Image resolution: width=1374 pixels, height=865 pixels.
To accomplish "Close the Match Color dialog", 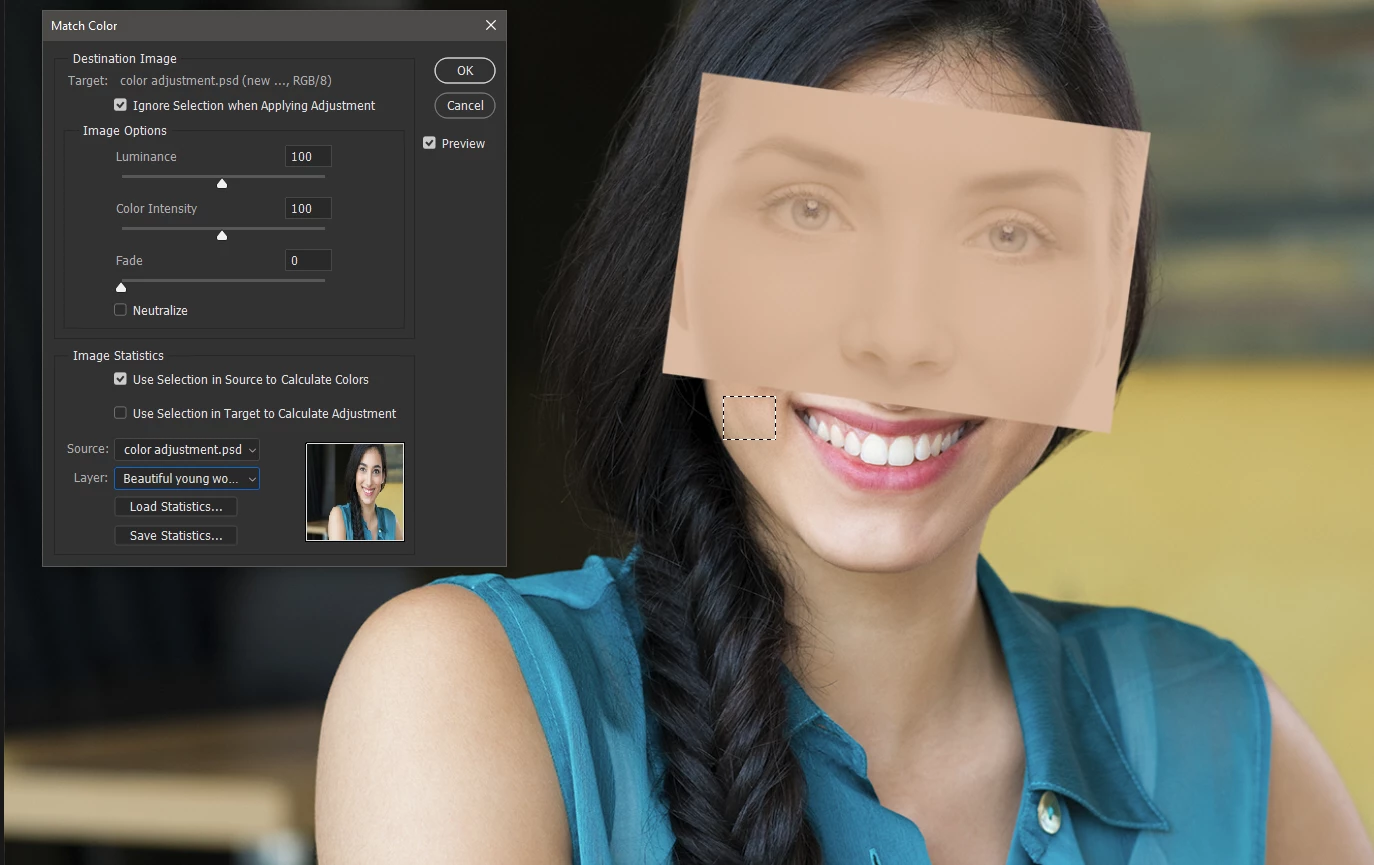I will pos(490,25).
